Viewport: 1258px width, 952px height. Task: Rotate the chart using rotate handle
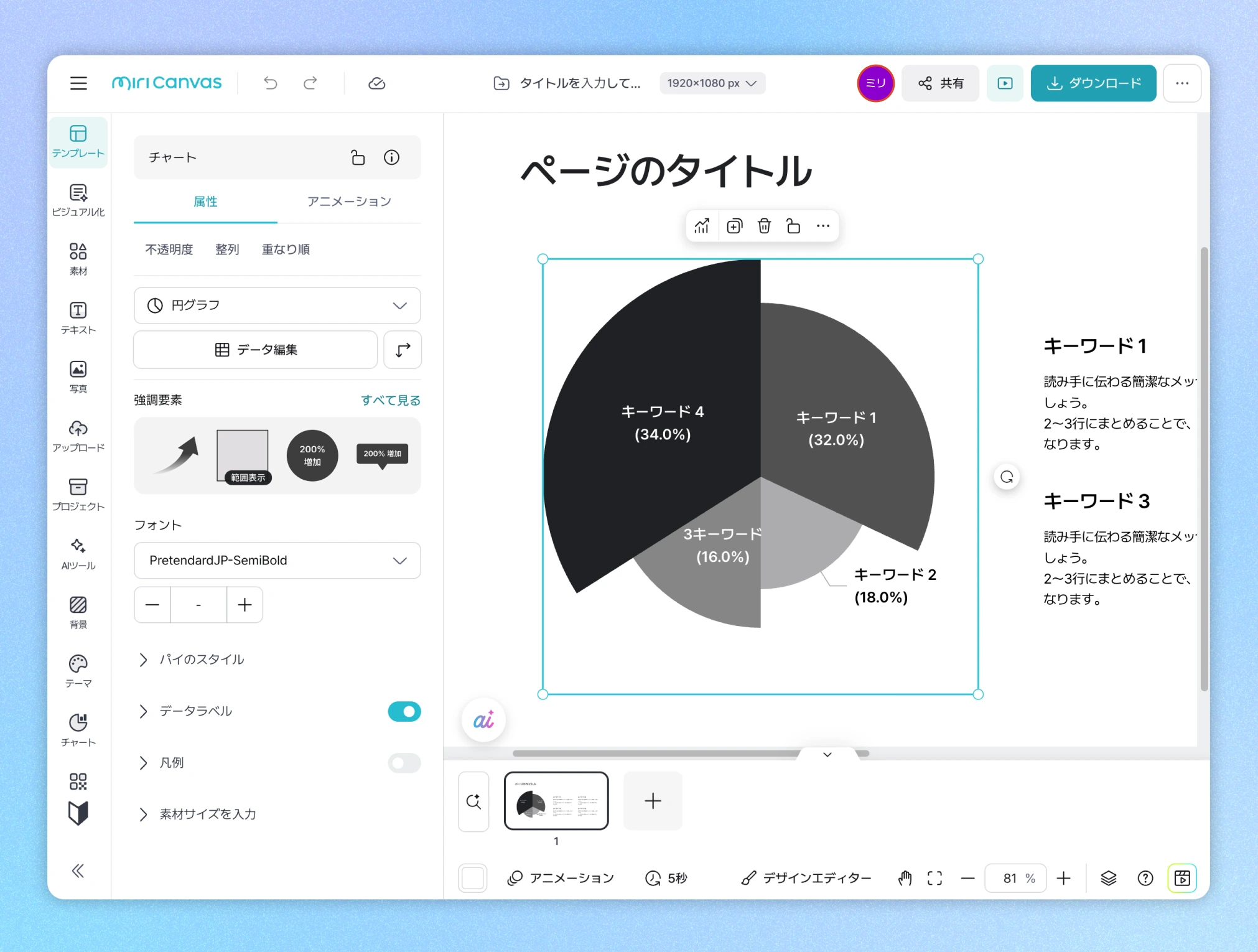(x=1007, y=477)
